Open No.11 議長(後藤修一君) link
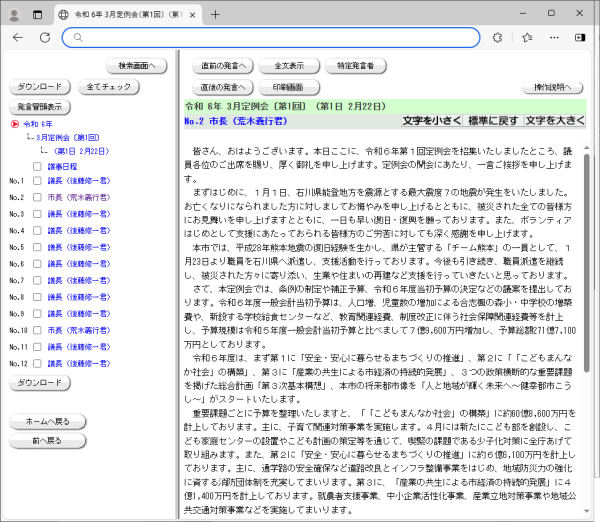 point(79,347)
